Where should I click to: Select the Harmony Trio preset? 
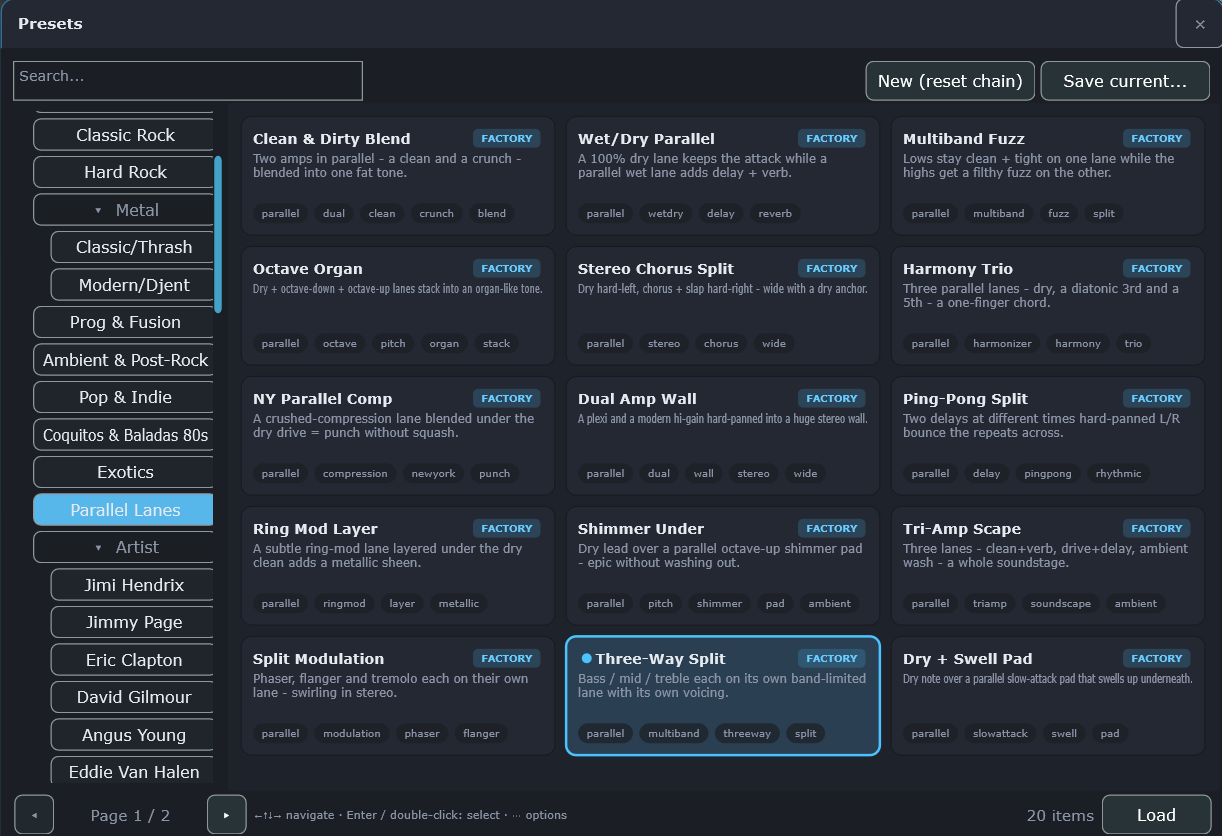[x=1048, y=306]
